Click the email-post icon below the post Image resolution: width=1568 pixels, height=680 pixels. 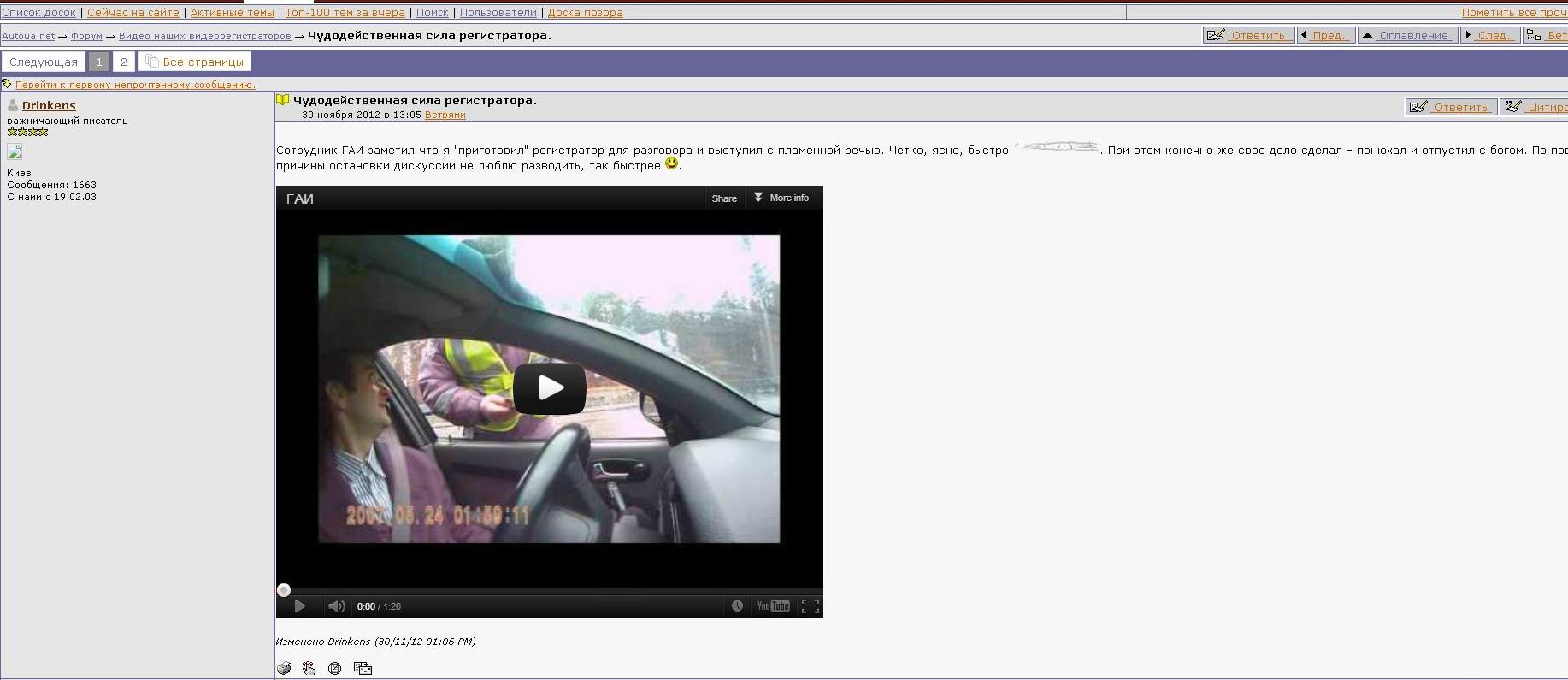coord(363,668)
